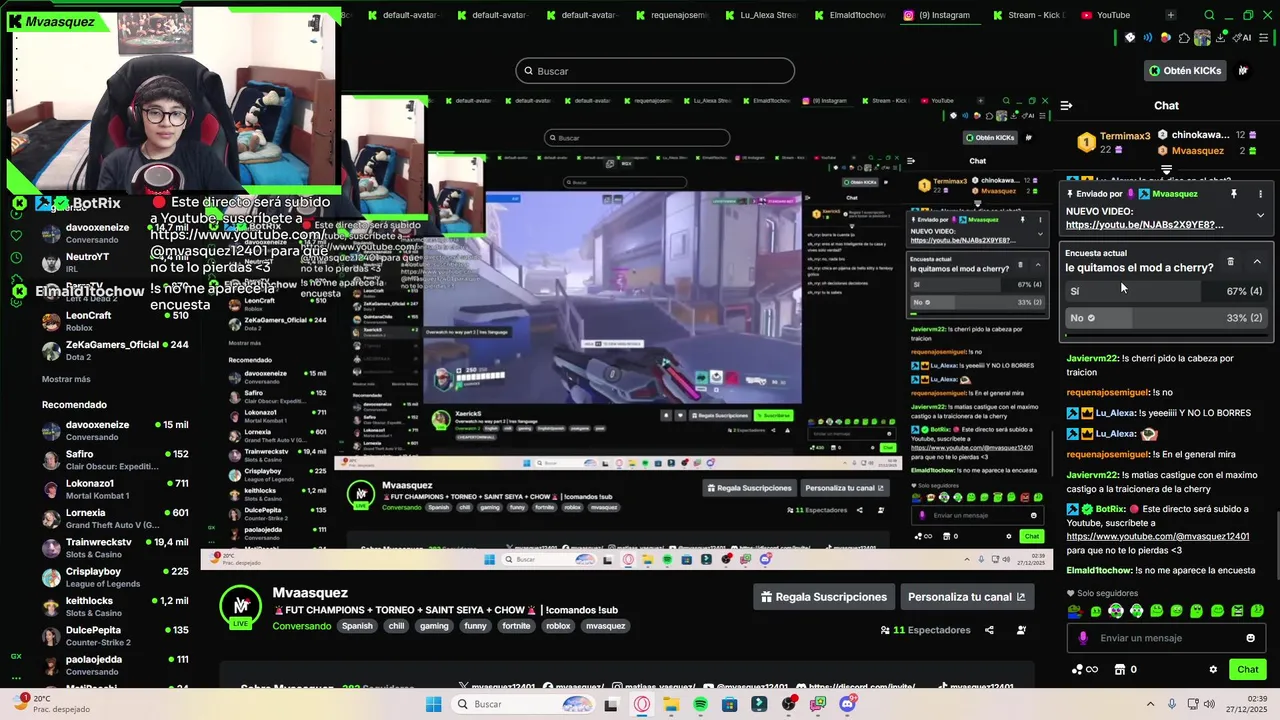
Task: Select the No poll option
Action: (1166, 318)
